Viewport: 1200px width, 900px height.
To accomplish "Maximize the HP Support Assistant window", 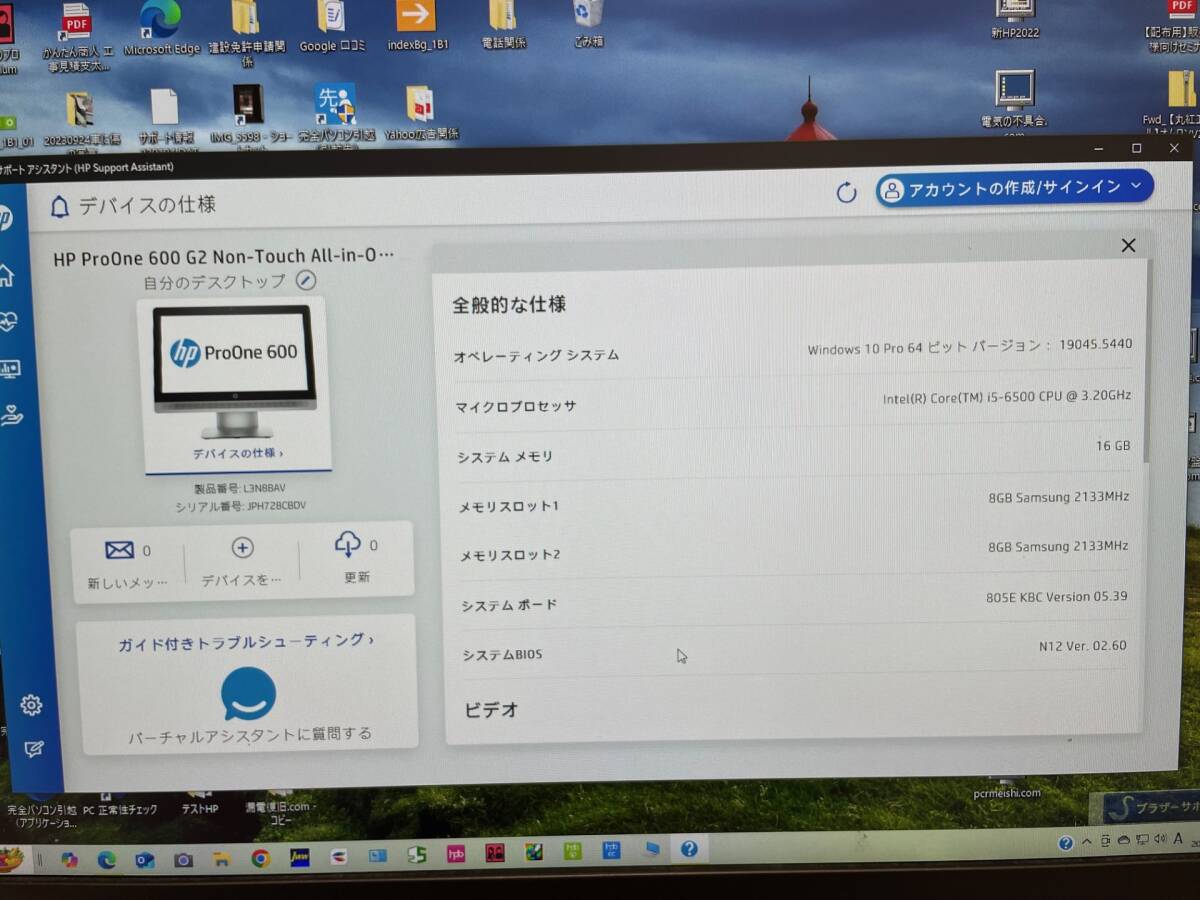I will [x=1136, y=148].
